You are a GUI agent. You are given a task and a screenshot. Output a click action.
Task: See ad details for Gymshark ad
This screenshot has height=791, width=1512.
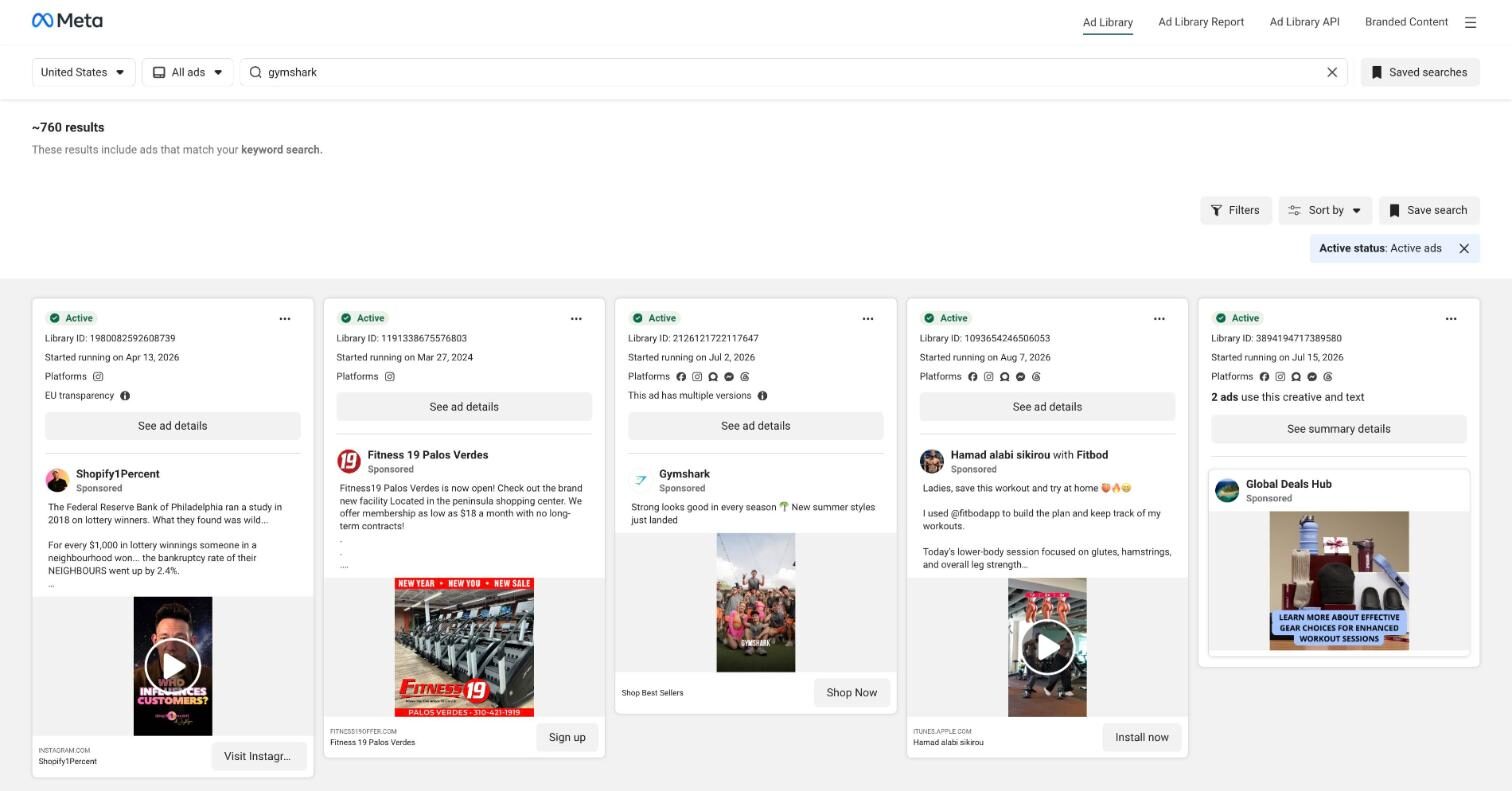(x=756, y=426)
